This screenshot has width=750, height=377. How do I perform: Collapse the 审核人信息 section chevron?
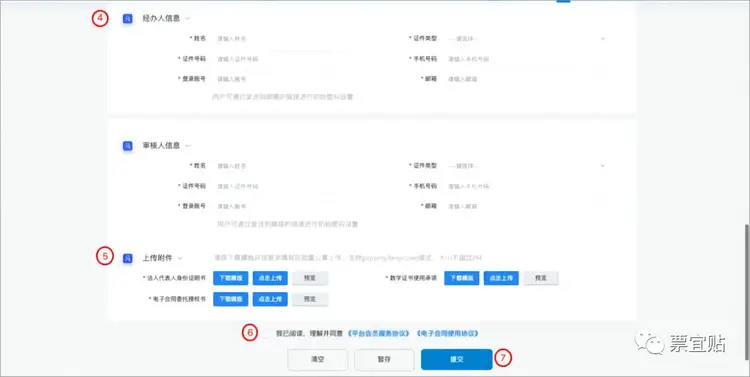point(188,146)
